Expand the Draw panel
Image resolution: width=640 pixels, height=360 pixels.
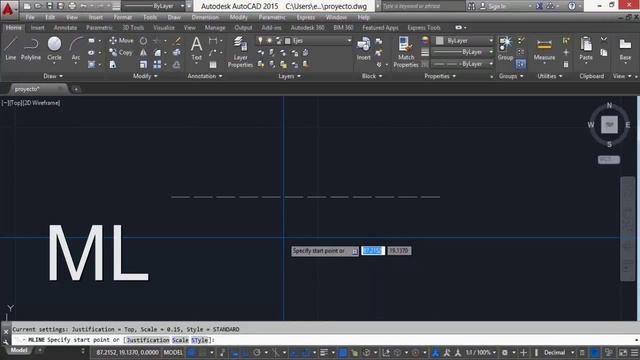[x=53, y=76]
